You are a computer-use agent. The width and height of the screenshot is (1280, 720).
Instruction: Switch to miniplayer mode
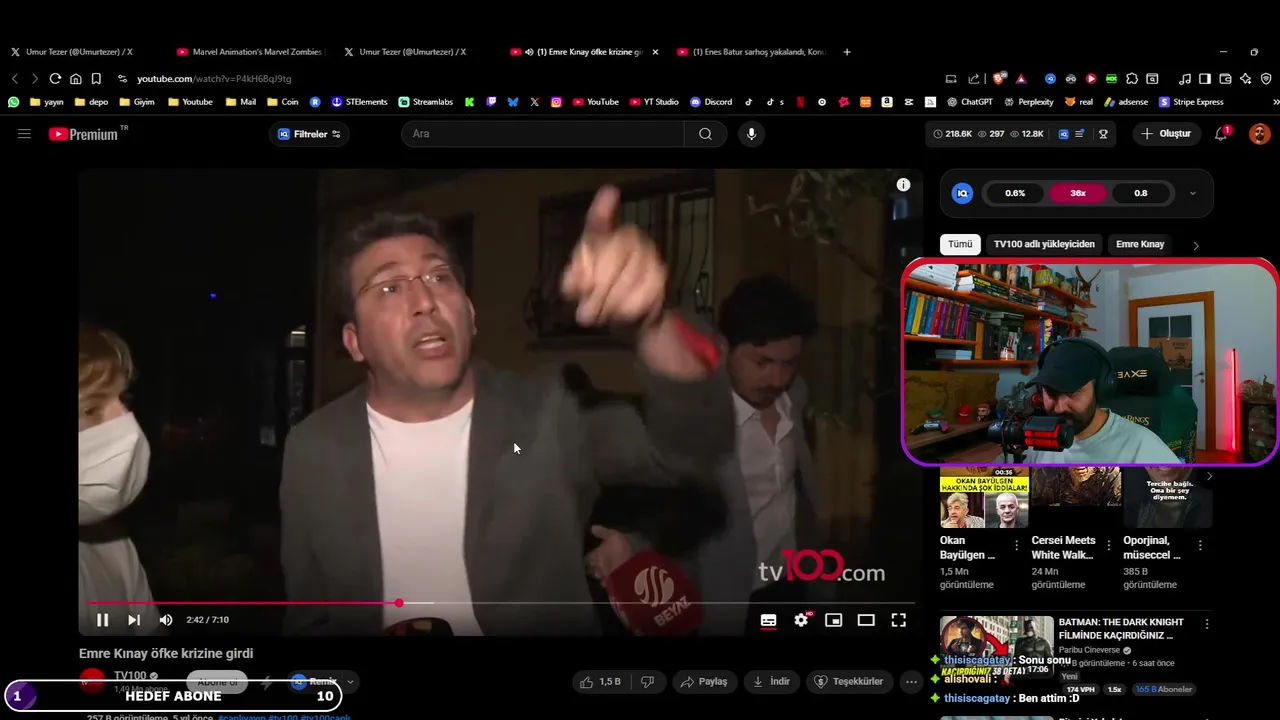coord(833,620)
